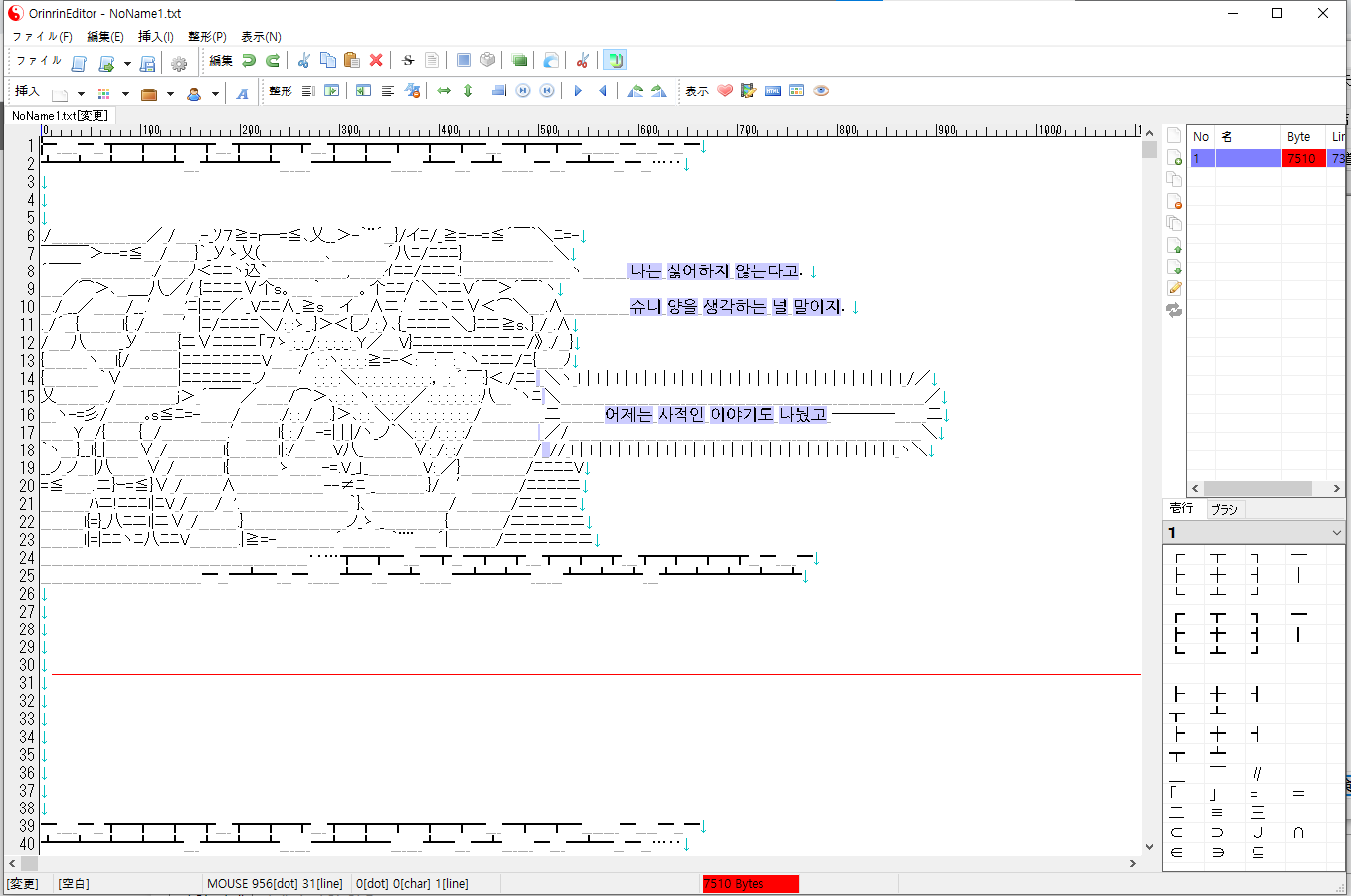Toggle the eye preview icon
The image size is (1351, 896).
tap(821, 90)
